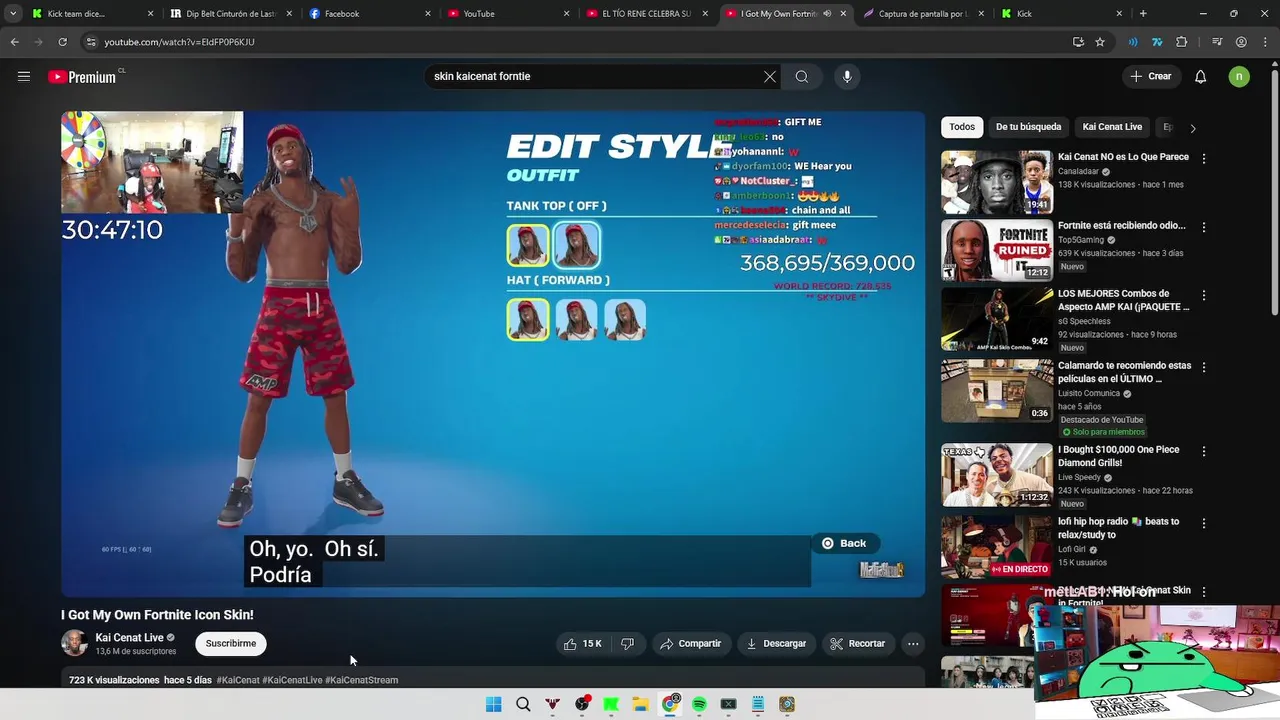Open LOS MEJORES Combos de Aspecto AMP KAI thumbnail
This screenshot has width=1280, height=720.
pyautogui.click(x=997, y=319)
